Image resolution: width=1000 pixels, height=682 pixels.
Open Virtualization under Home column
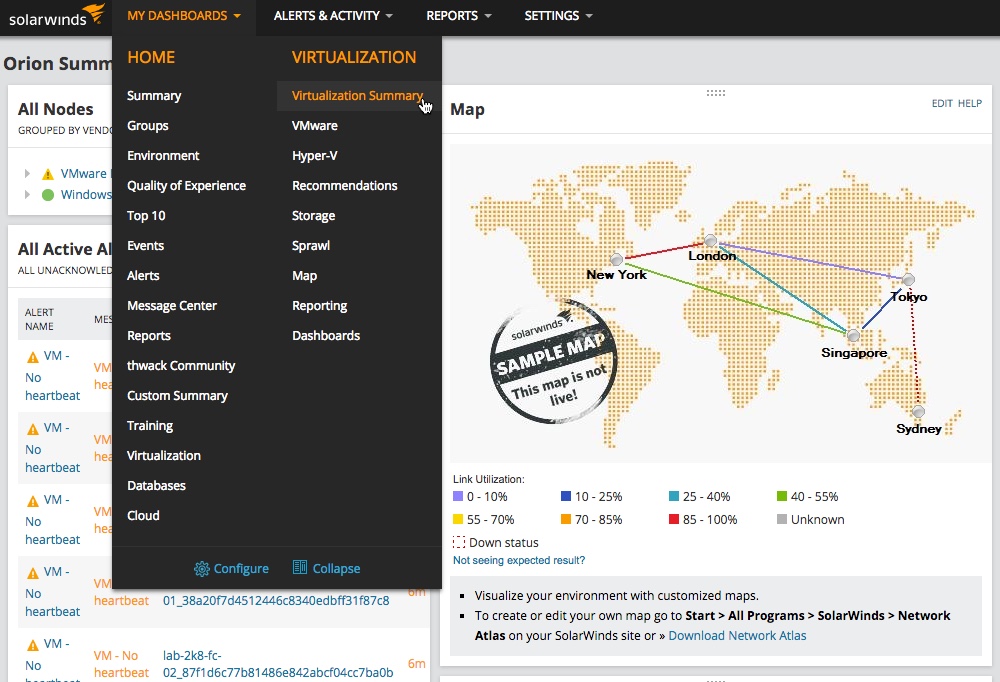pyautogui.click(x=163, y=456)
